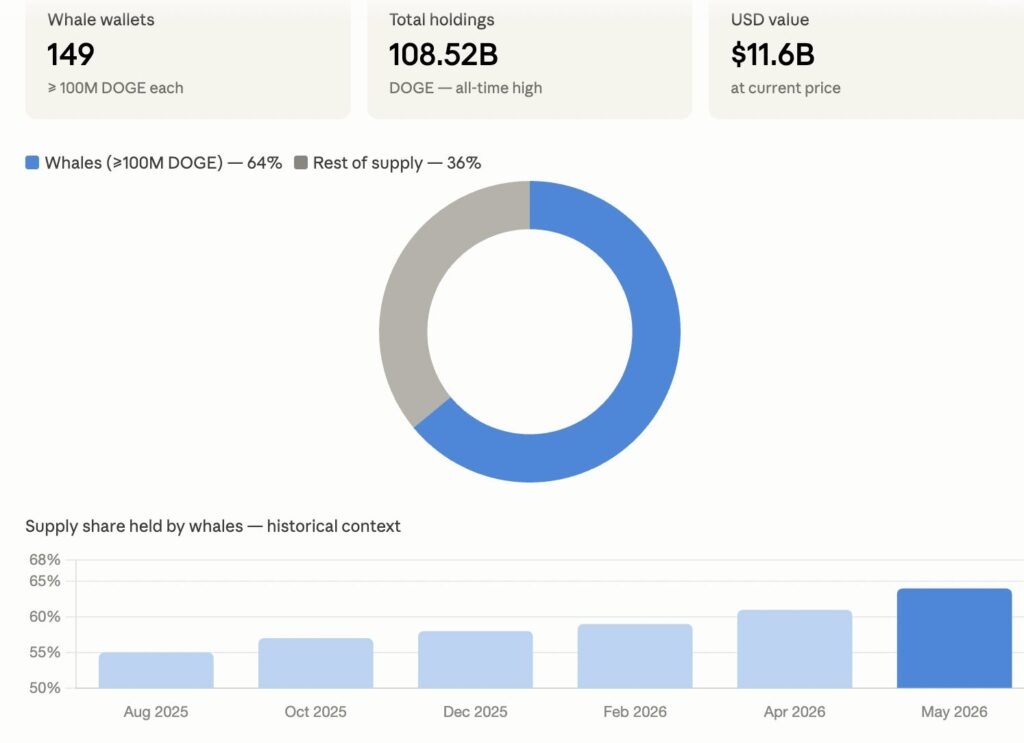Viewport: 1024px width, 743px height.
Task: Click the gray Rest of supply swatch
Action: pyautogui.click(x=300, y=163)
